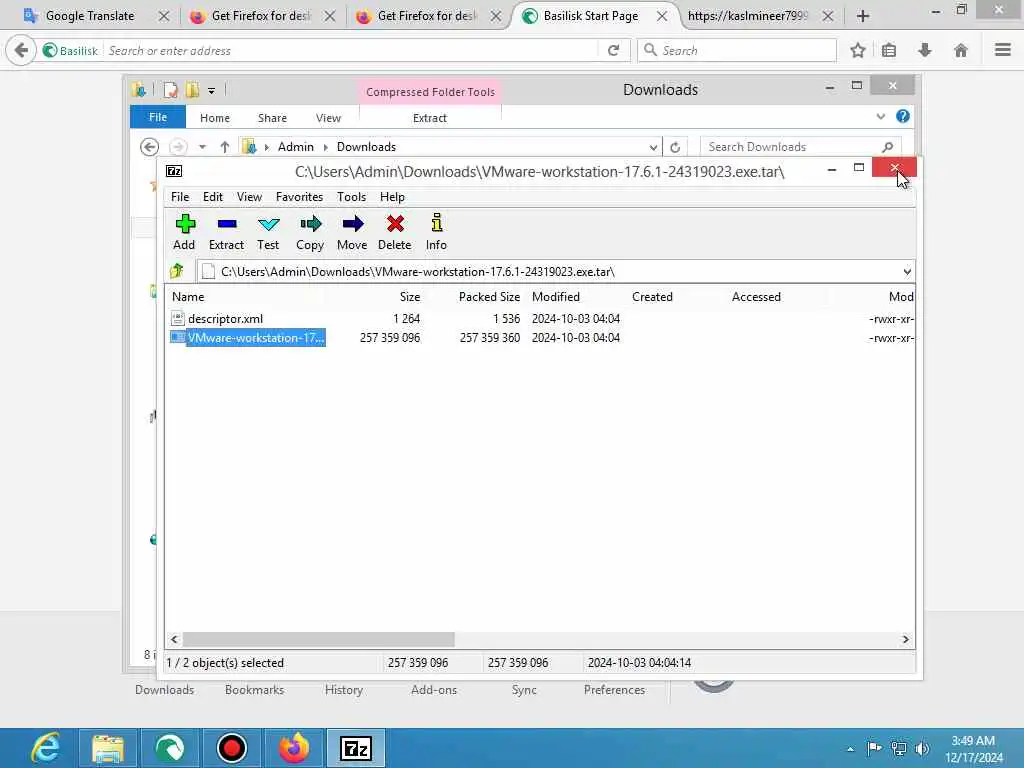Click the Preferences link on Basilisk start page
This screenshot has height=768, width=1024.
tap(614, 690)
